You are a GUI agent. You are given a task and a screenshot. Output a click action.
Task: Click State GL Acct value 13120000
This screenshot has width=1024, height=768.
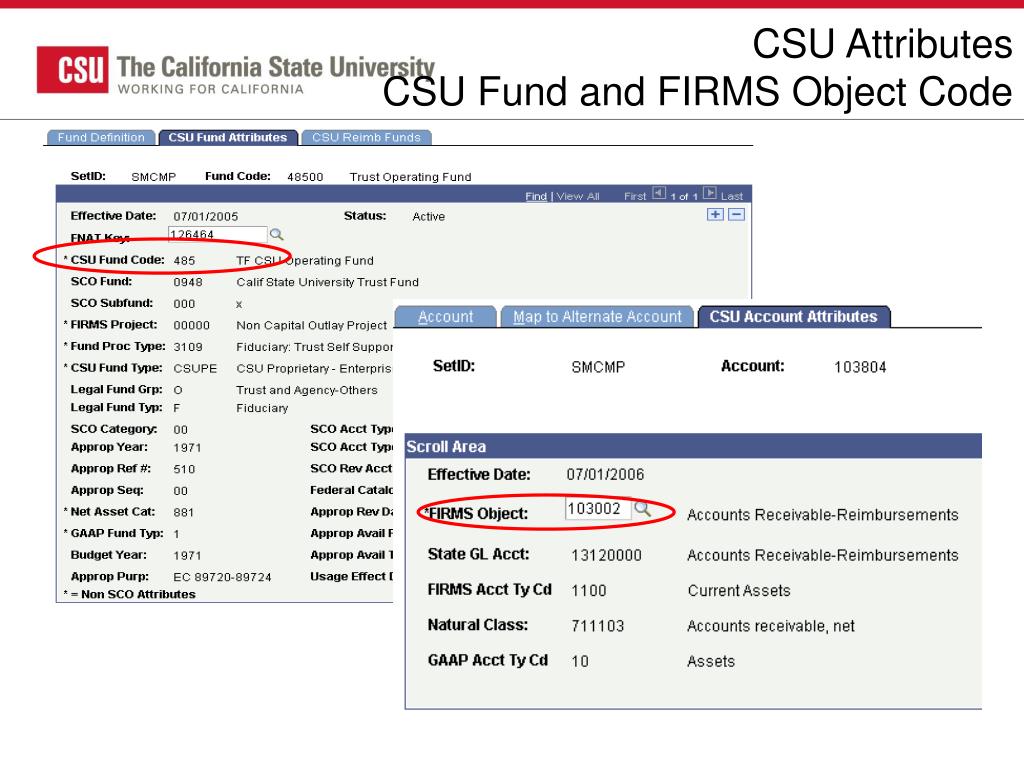pos(606,555)
